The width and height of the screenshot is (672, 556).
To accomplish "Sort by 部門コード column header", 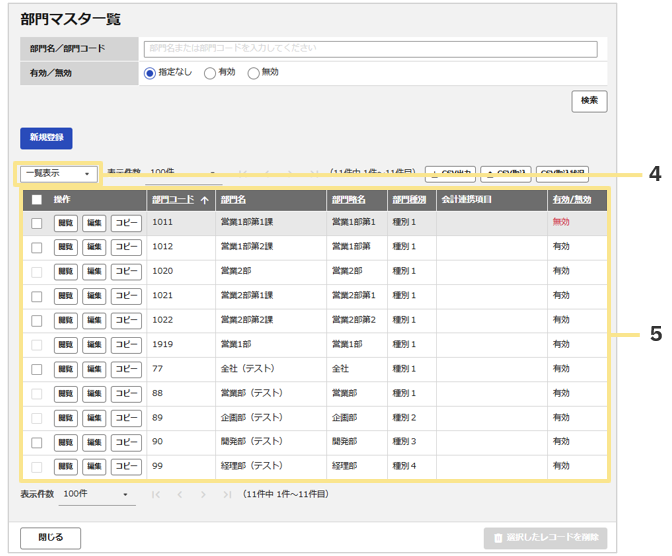I will pos(173,200).
